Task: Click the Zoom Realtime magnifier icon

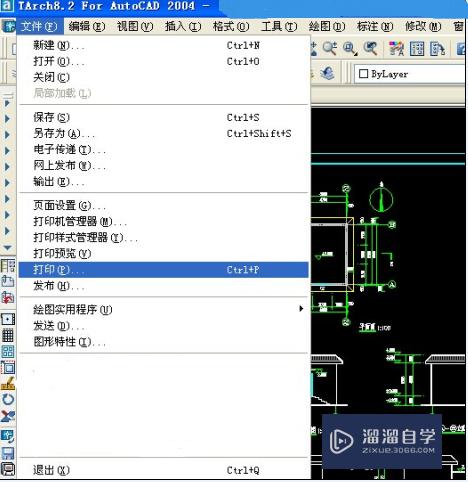Action: [330, 49]
